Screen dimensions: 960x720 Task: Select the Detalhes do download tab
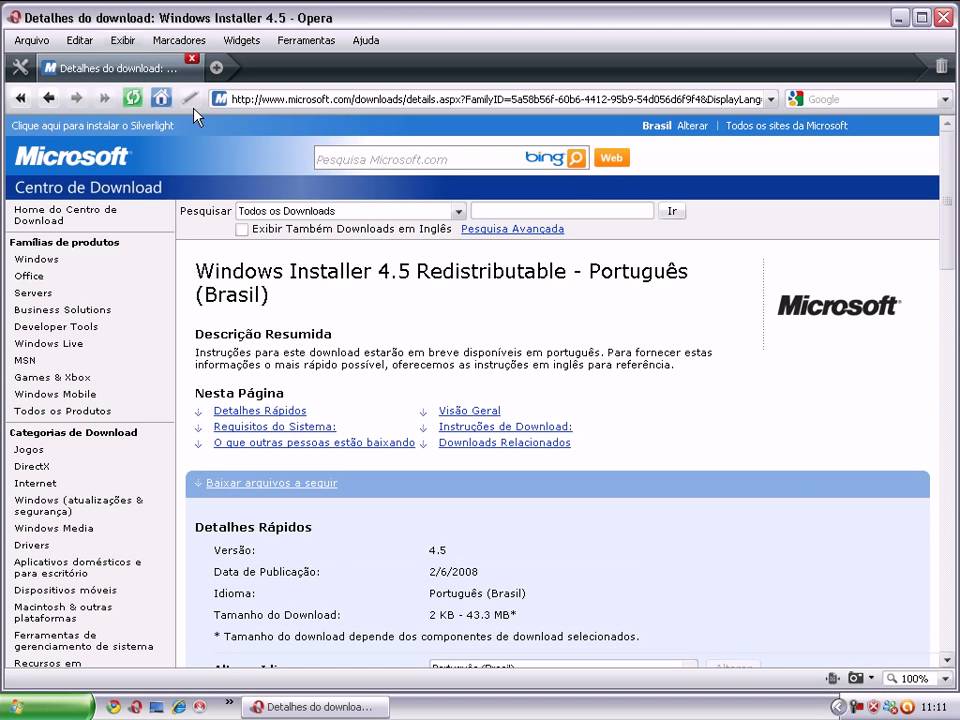pyautogui.click(x=118, y=68)
